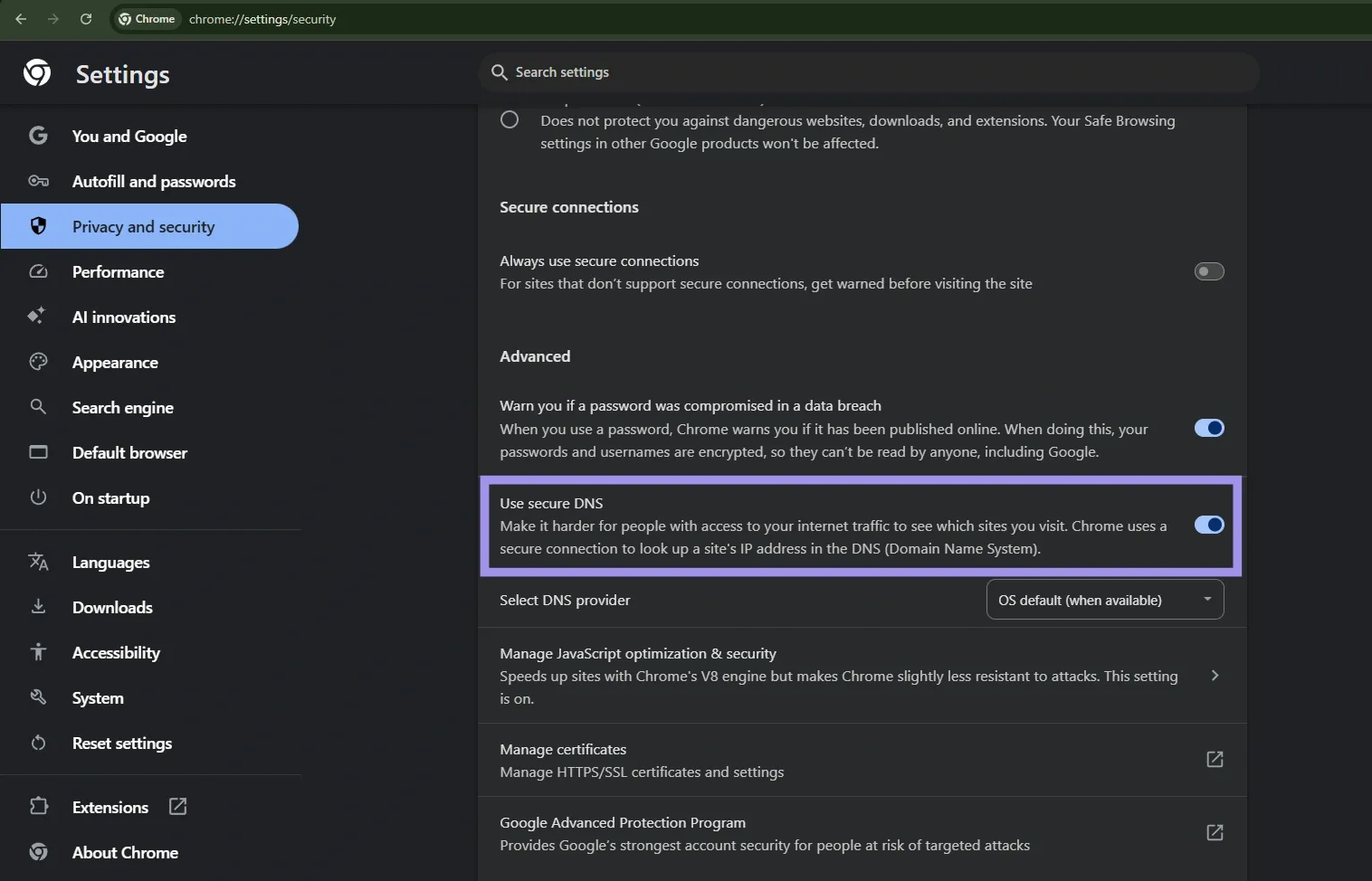1372x881 pixels.
Task: Click the address bar URL chrome://settings/security
Action: click(x=262, y=19)
